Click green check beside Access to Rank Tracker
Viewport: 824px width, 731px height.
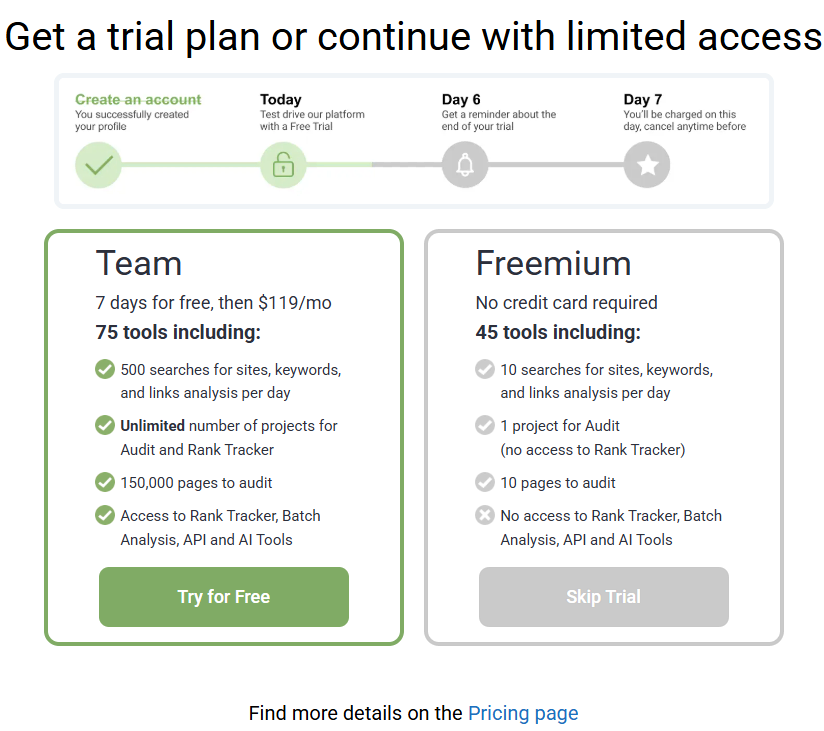pos(105,515)
